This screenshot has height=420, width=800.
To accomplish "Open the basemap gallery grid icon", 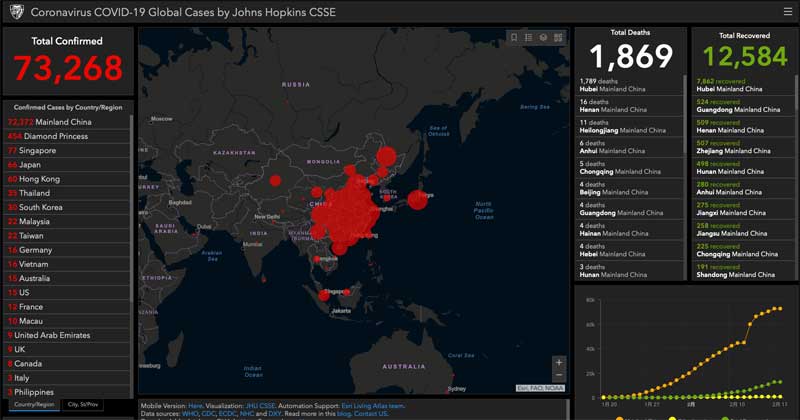I will [x=558, y=37].
